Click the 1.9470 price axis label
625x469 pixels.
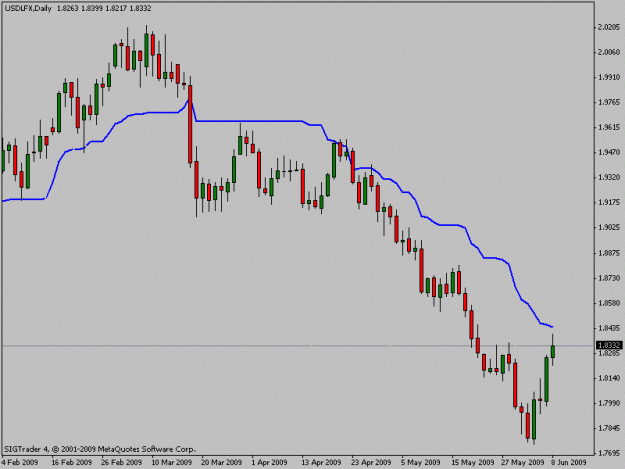[x=609, y=152]
